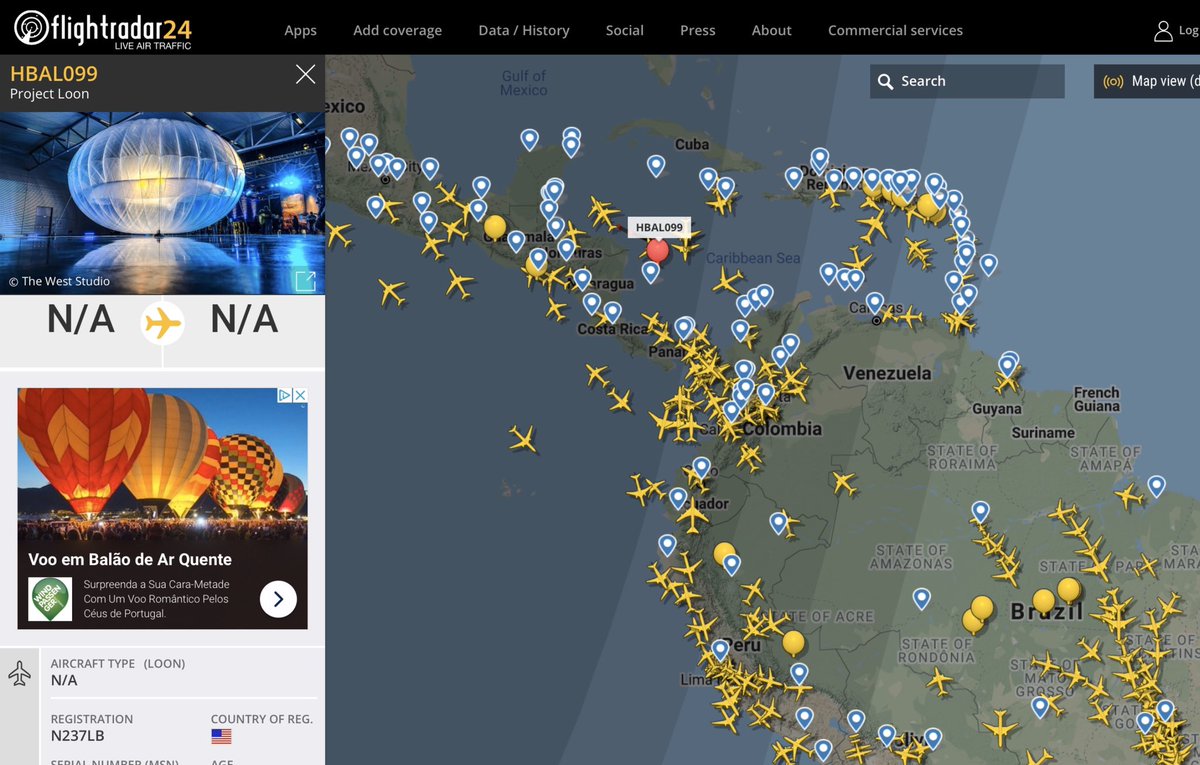Select the airport pin near Cuba
Image resolution: width=1200 pixels, height=765 pixels.
656,165
